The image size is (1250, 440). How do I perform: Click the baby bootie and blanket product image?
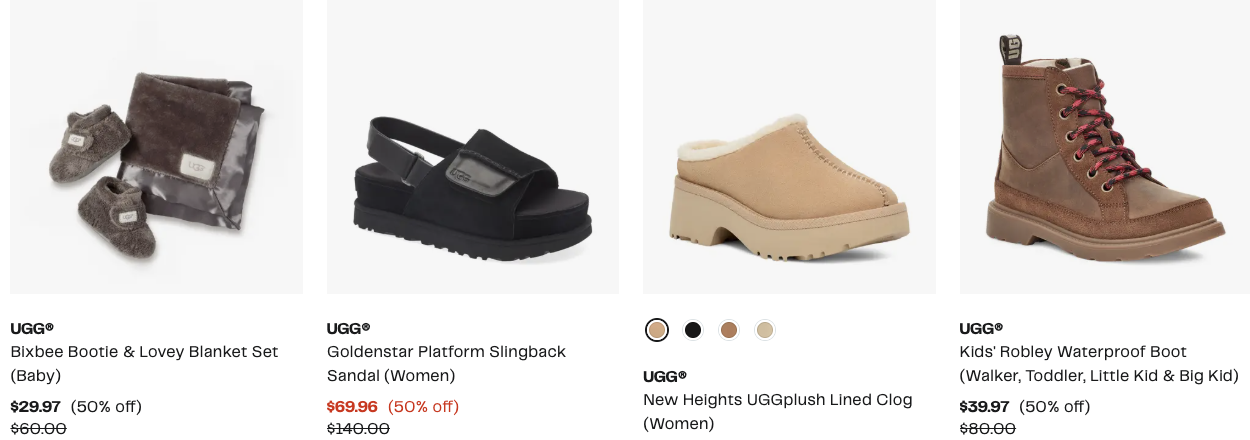click(156, 147)
